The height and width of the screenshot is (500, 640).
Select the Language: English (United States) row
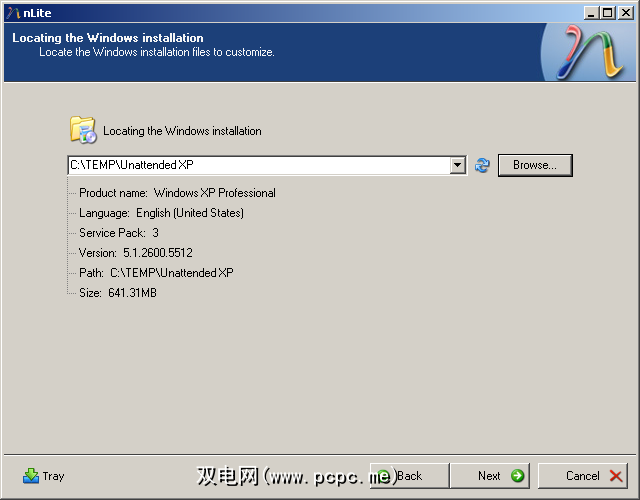click(161, 213)
